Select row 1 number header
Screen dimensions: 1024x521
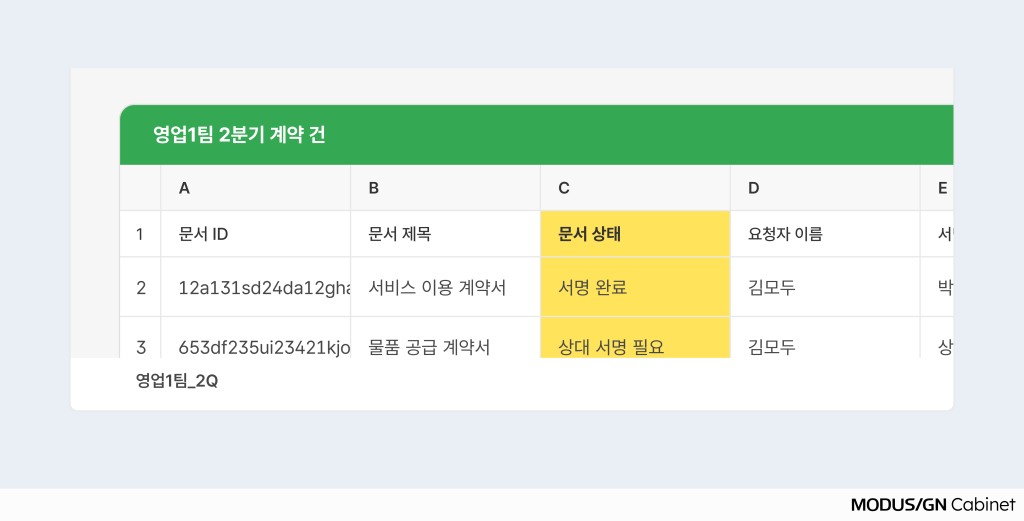pos(140,234)
